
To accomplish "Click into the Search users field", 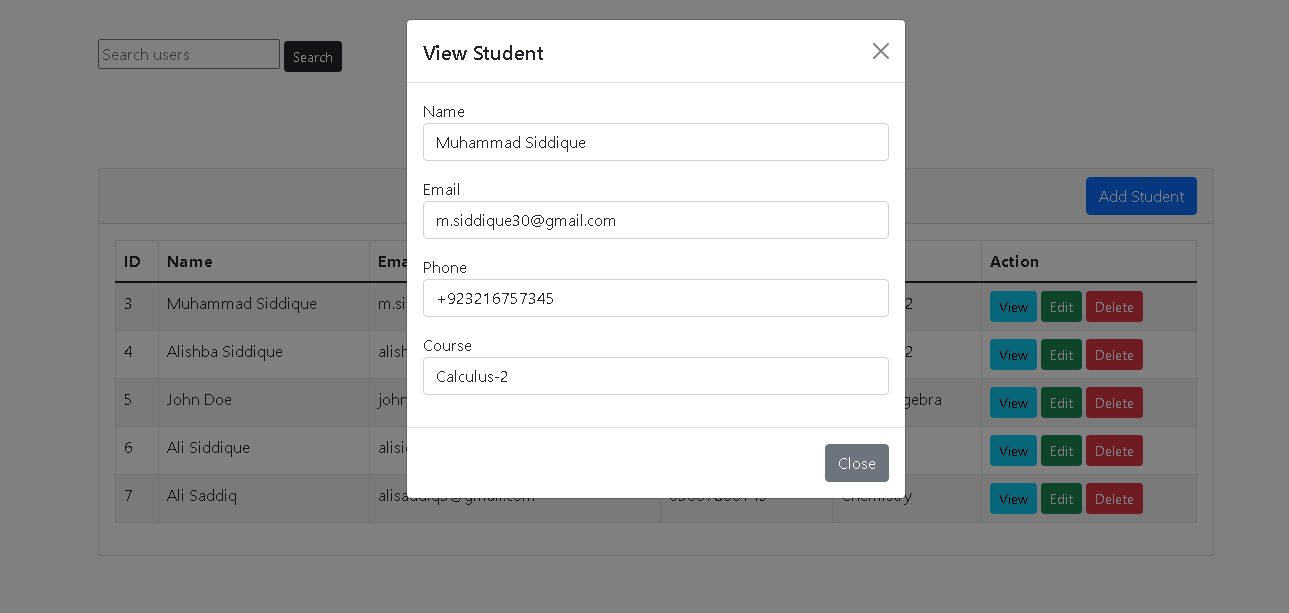I will (x=188, y=54).
